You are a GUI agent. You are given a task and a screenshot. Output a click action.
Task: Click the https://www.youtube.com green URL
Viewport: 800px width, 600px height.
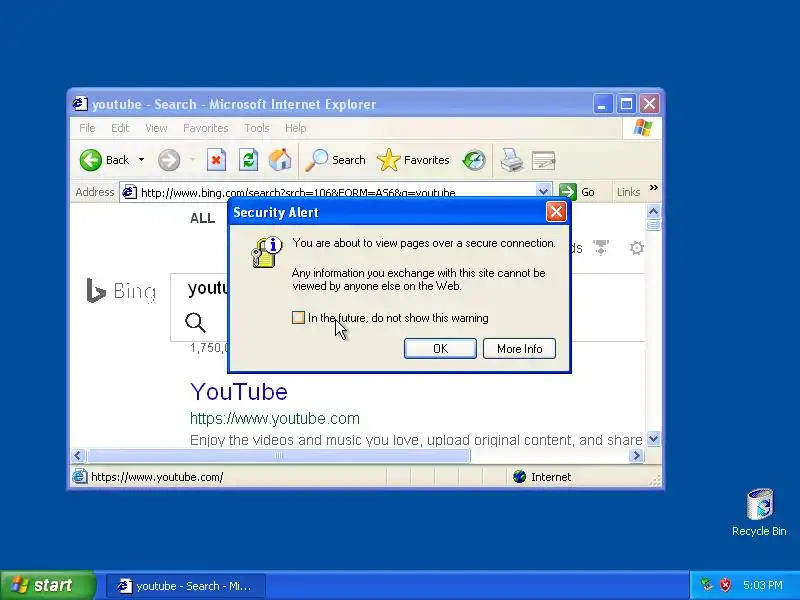274,418
